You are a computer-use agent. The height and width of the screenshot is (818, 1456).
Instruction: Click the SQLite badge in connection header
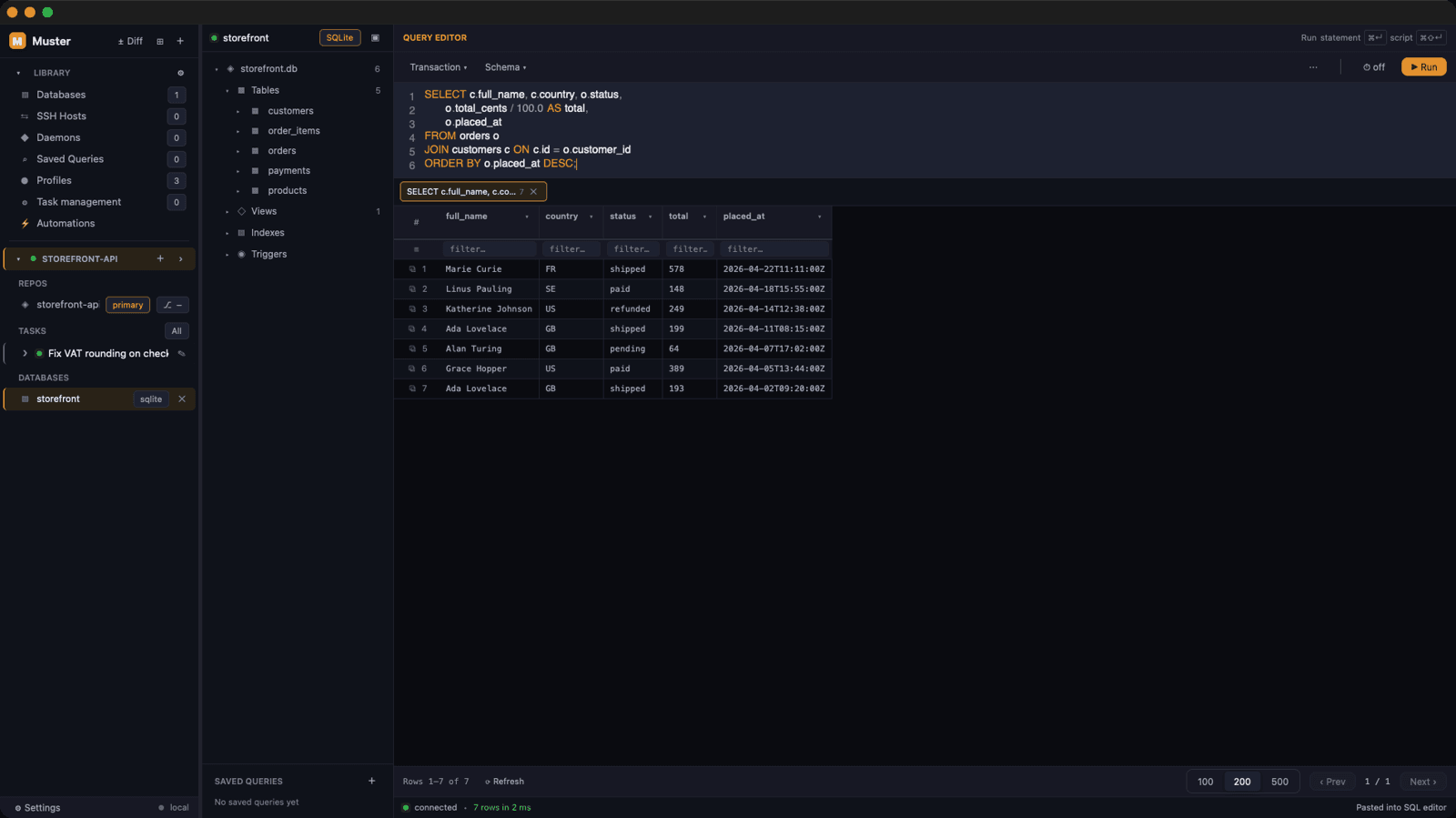(339, 38)
